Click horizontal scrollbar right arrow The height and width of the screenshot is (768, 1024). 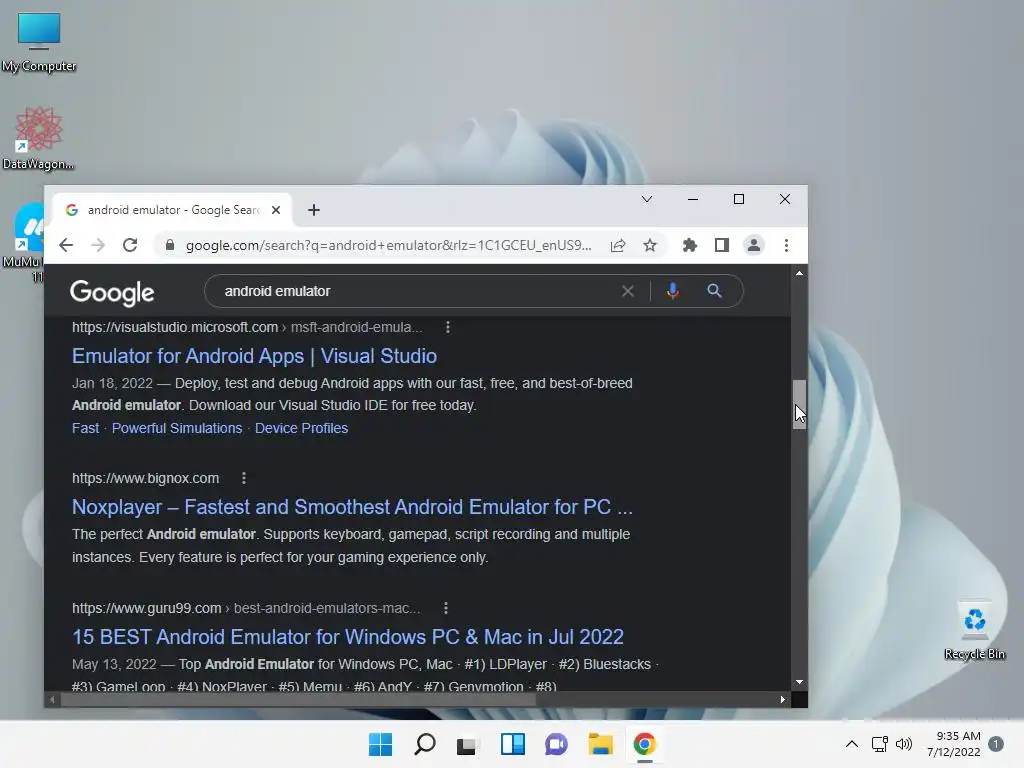click(783, 699)
